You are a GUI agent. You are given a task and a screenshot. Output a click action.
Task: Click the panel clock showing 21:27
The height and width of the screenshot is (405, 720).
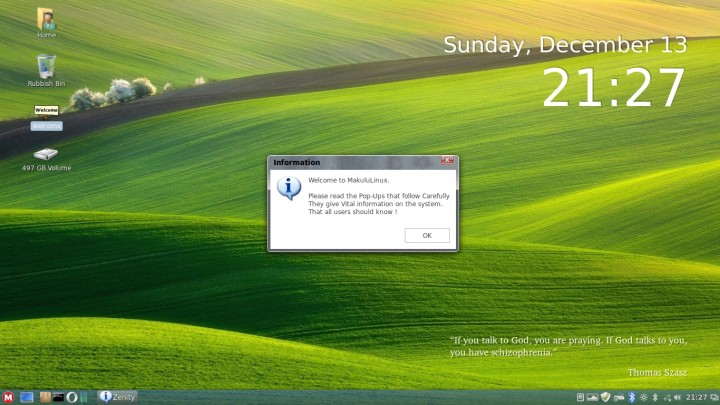(x=697, y=397)
